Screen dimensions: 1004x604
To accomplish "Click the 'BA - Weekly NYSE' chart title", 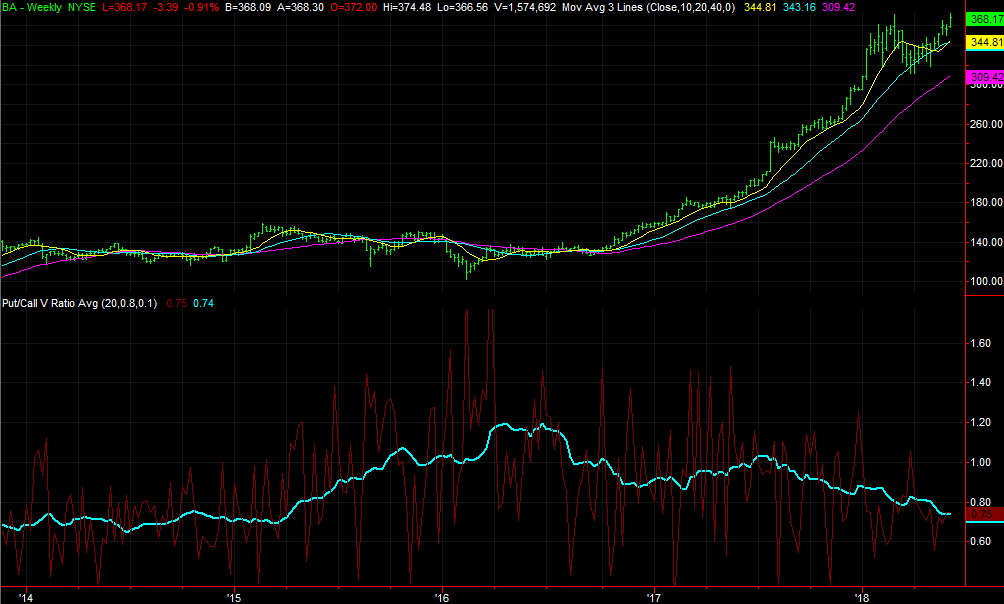I will pyautogui.click(x=49, y=8).
